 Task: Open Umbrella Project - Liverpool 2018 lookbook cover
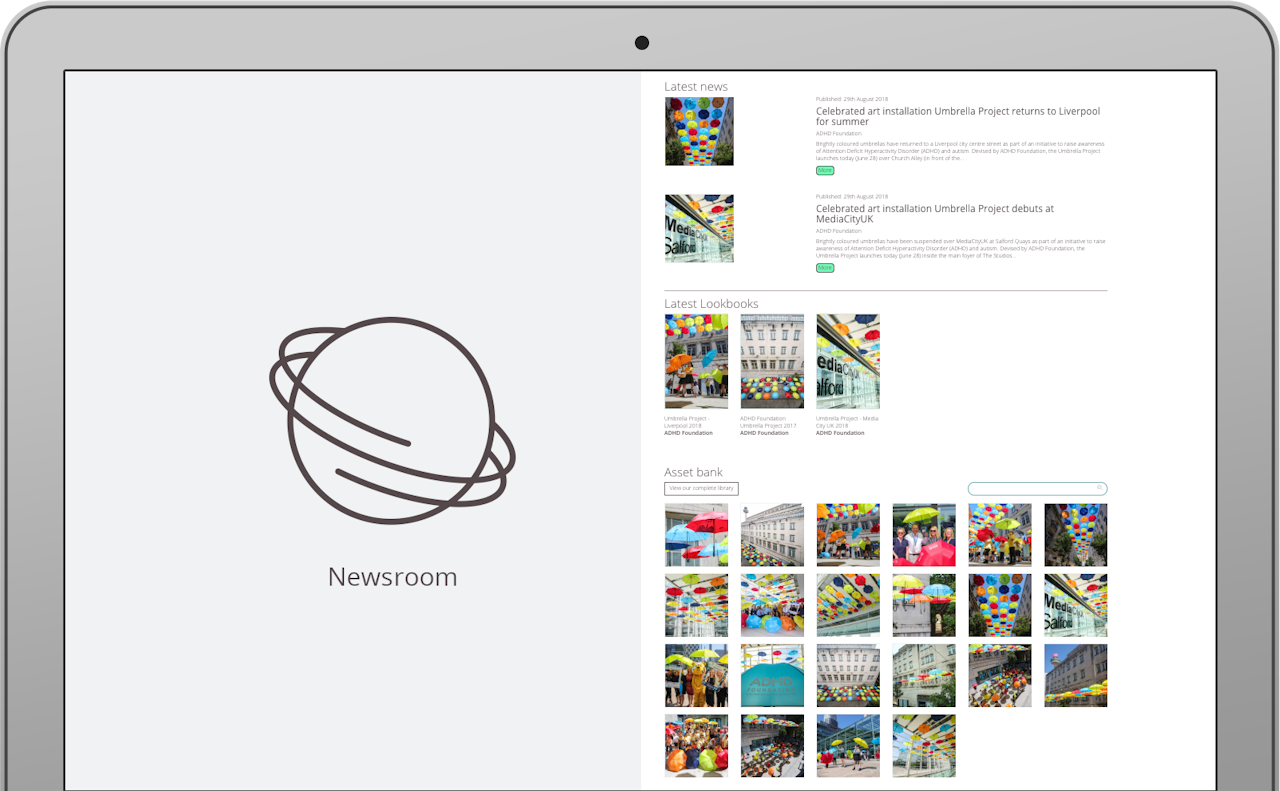pos(696,361)
